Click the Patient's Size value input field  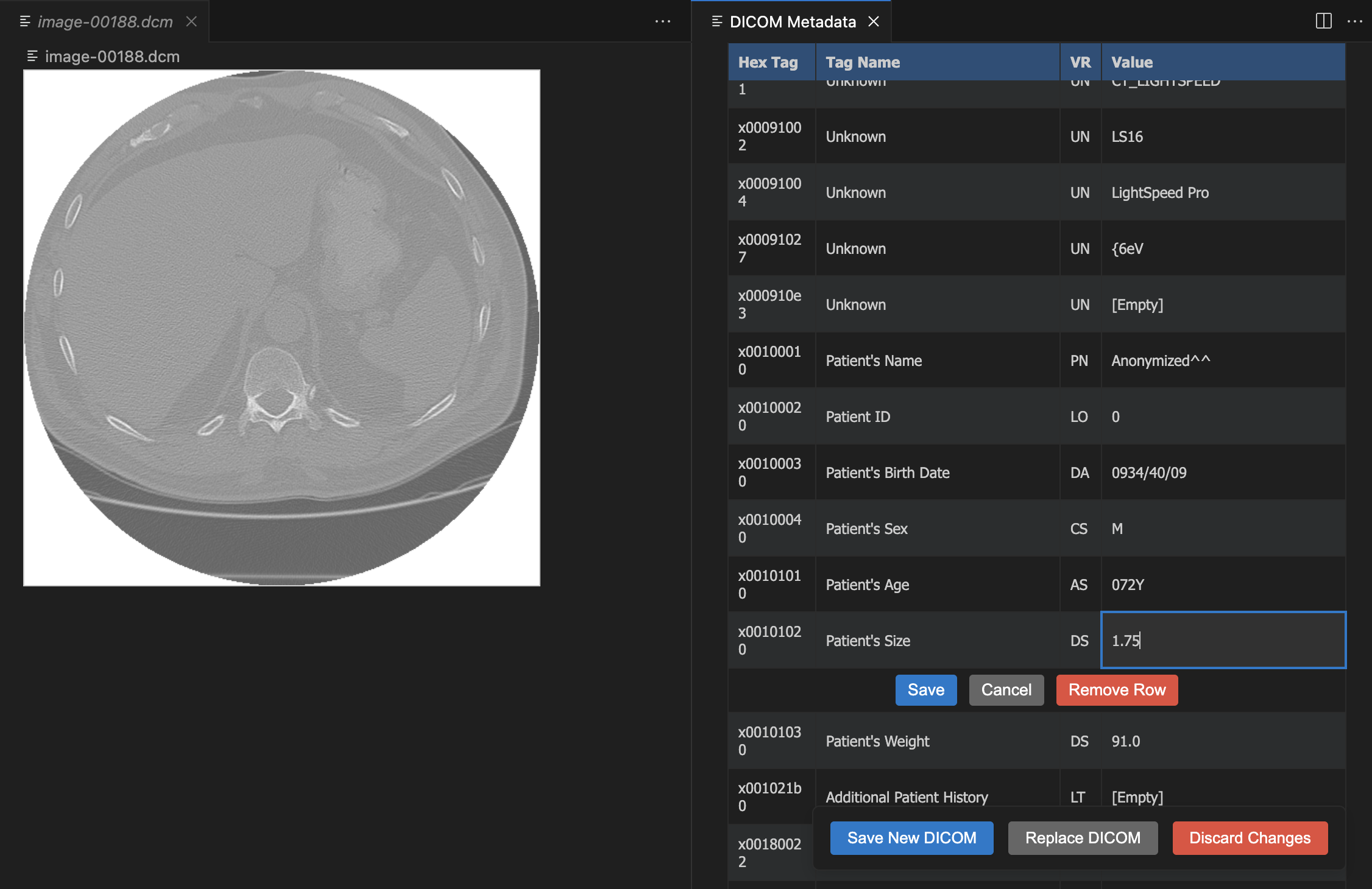(x=1222, y=641)
